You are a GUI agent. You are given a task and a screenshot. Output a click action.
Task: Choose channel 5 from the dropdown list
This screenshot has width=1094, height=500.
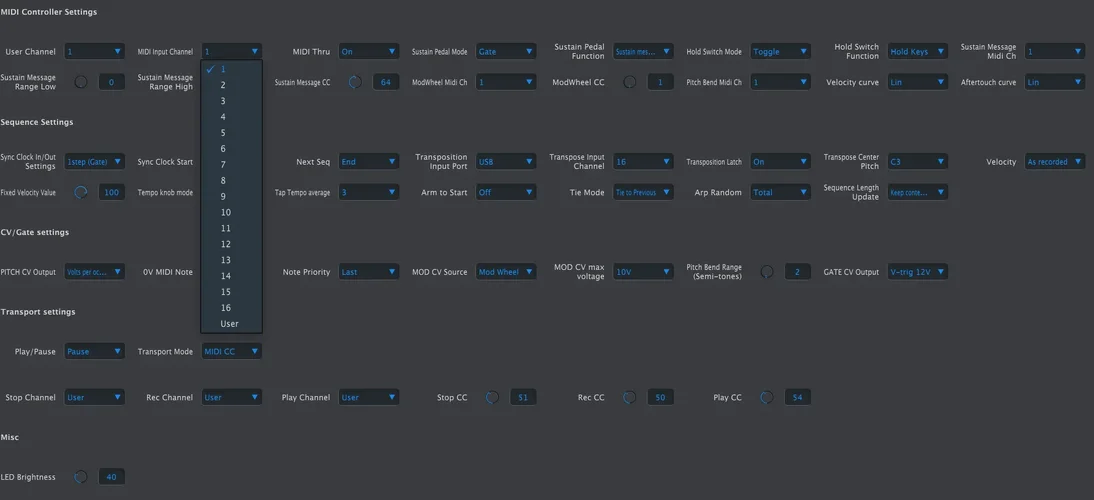tap(232, 132)
